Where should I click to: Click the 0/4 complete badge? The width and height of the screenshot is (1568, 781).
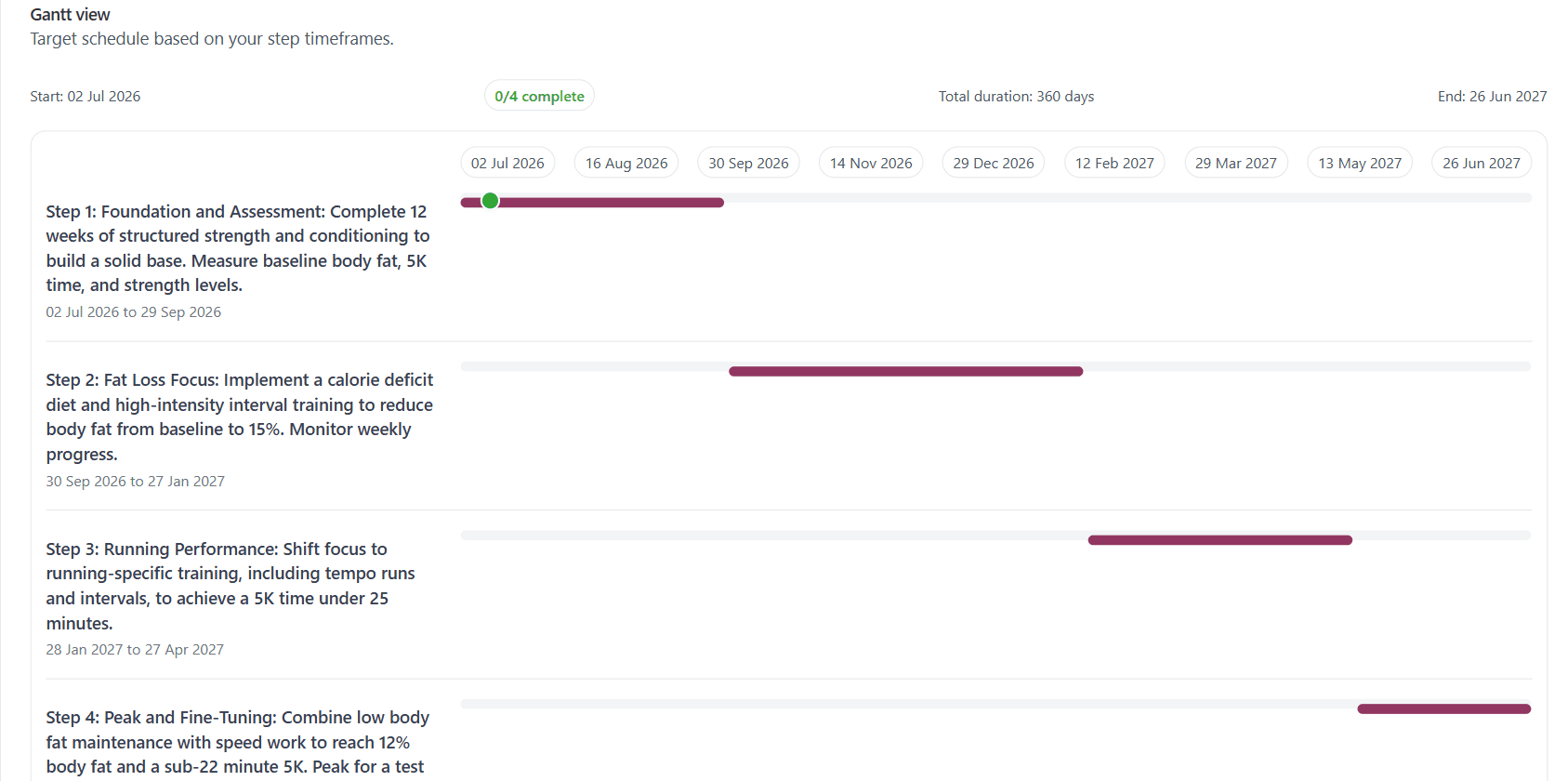[539, 96]
